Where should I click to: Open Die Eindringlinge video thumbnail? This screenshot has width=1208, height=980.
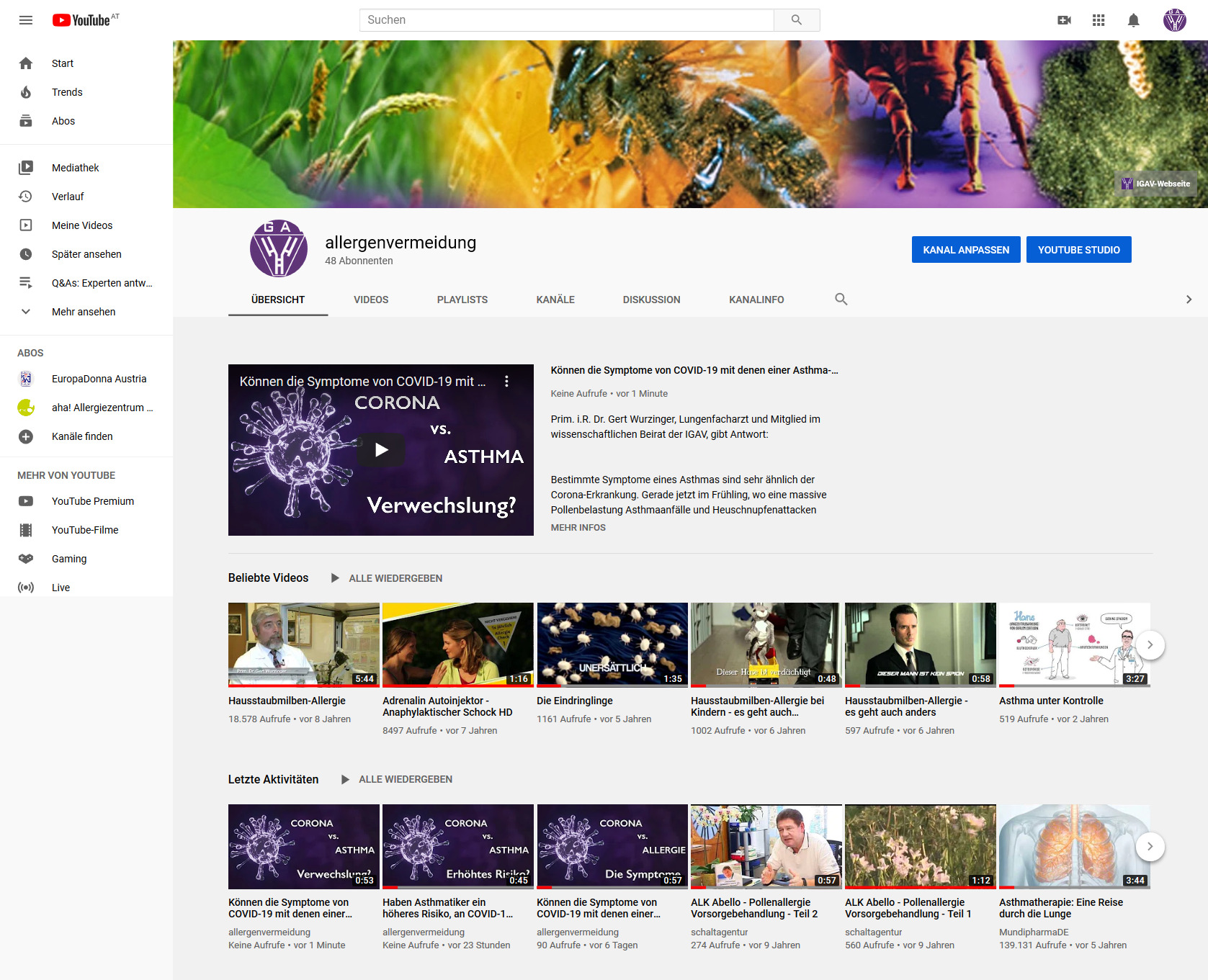tap(612, 644)
